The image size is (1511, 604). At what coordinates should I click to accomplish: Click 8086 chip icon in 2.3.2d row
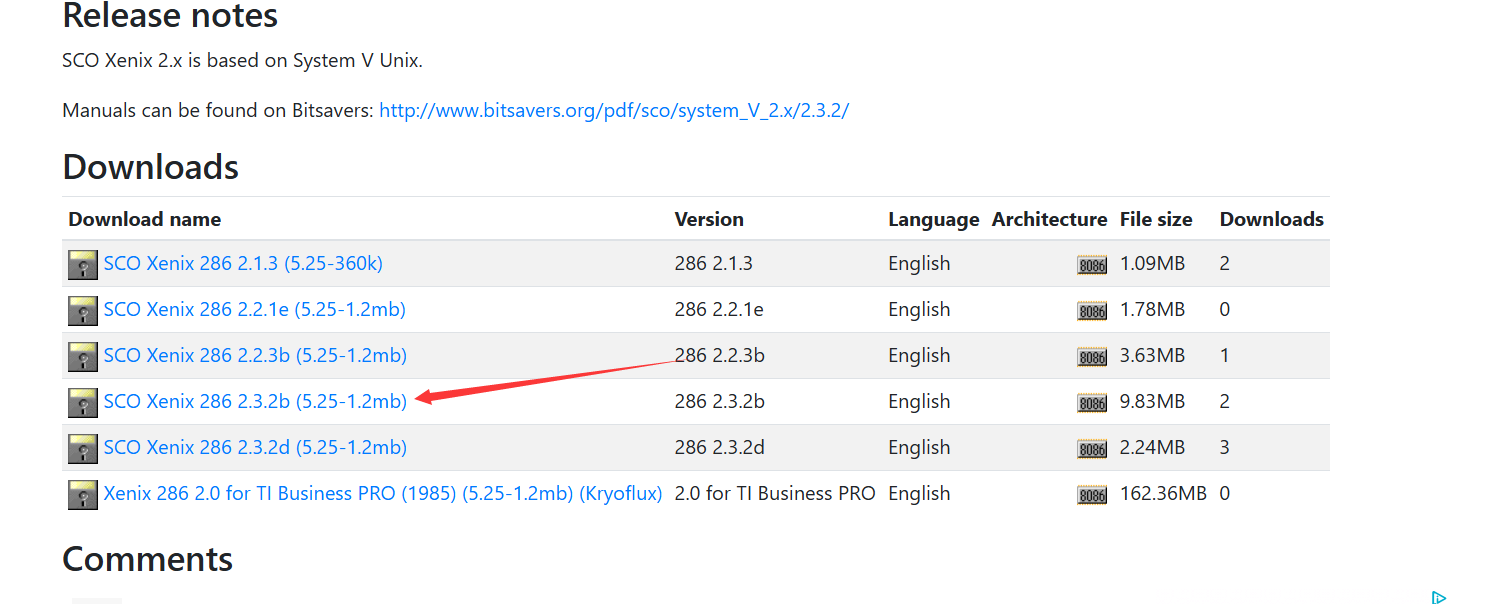tap(1092, 450)
